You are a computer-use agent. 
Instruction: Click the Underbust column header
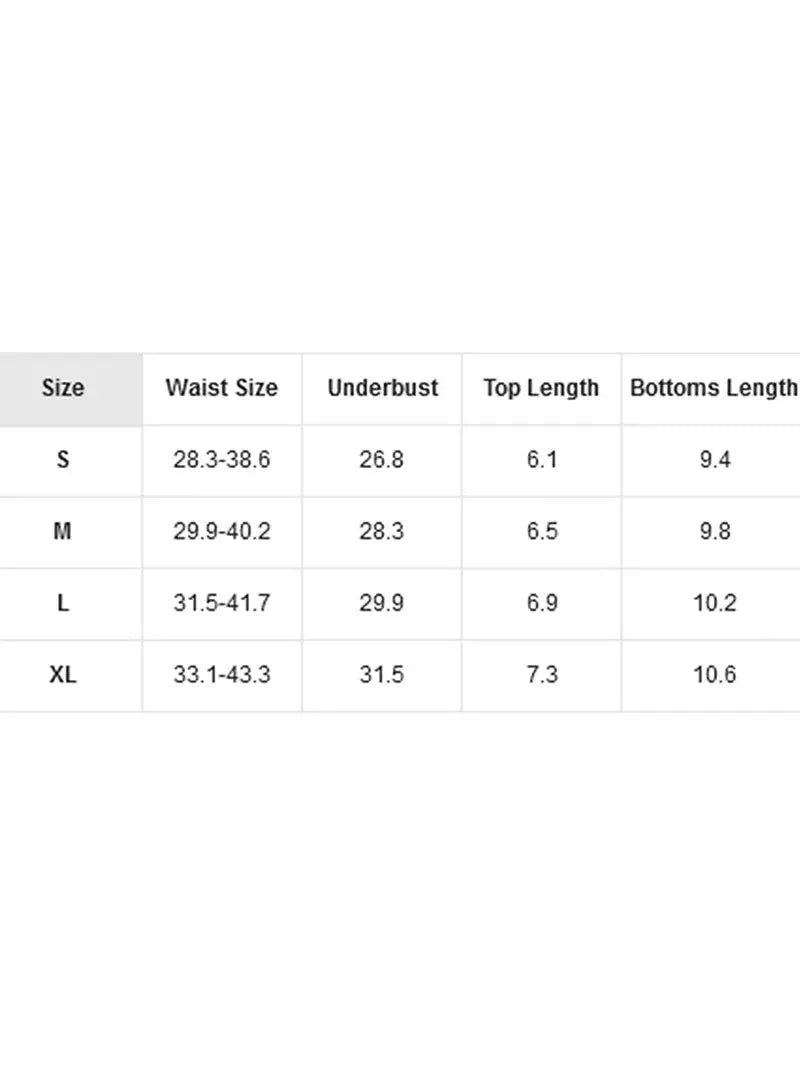coord(382,388)
